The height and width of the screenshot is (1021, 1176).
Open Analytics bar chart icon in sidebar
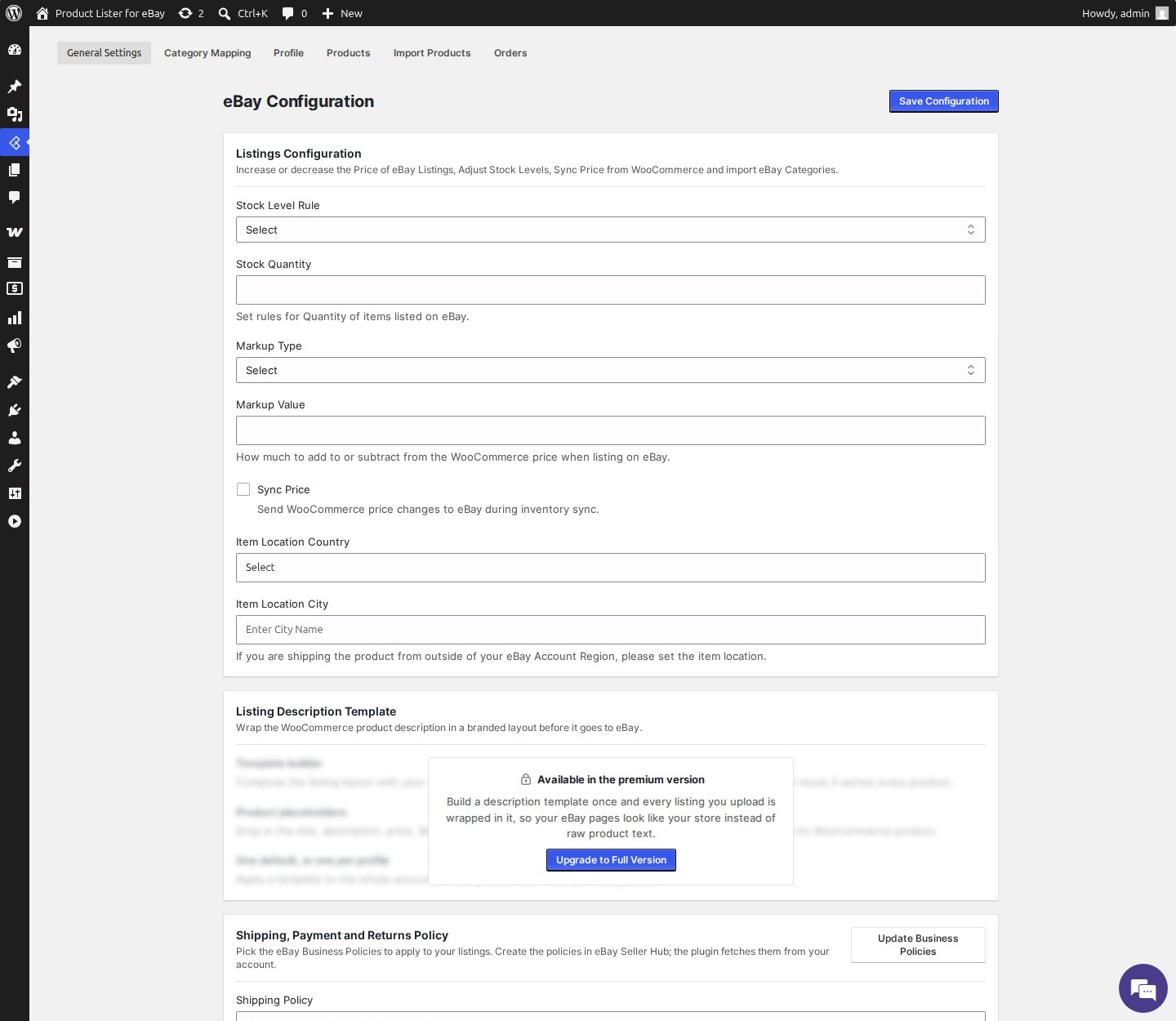(x=15, y=318)
